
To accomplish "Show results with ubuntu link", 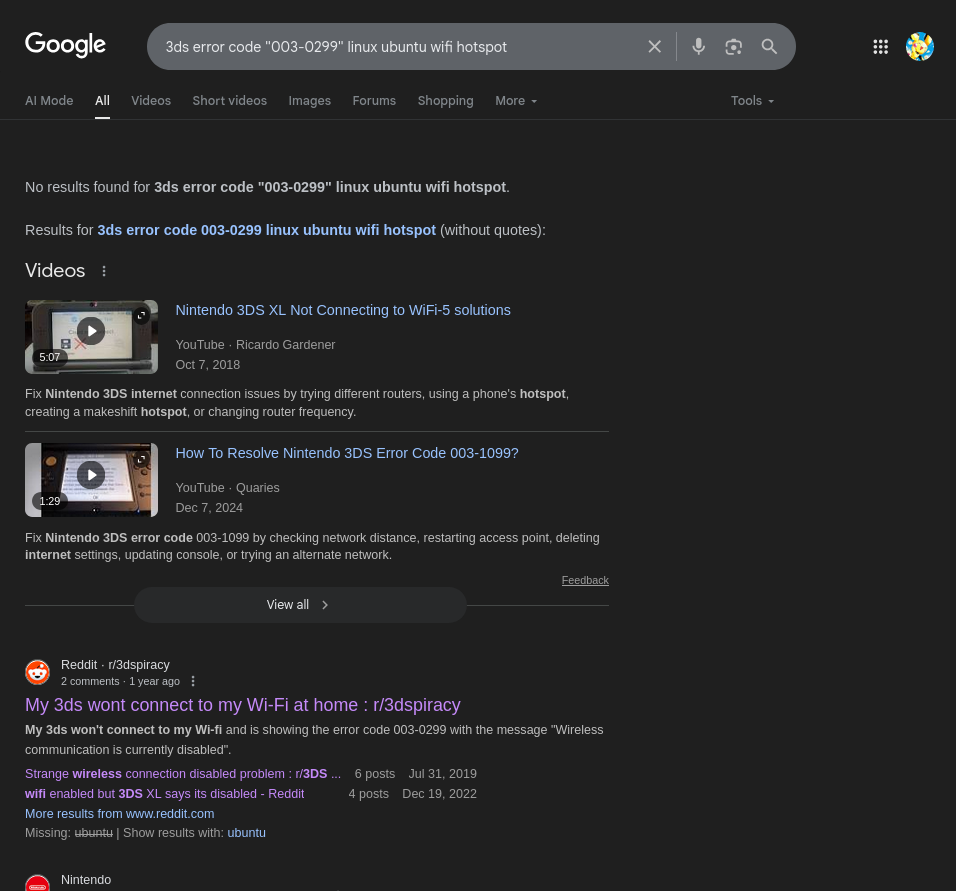I will [x=246, y=832].
